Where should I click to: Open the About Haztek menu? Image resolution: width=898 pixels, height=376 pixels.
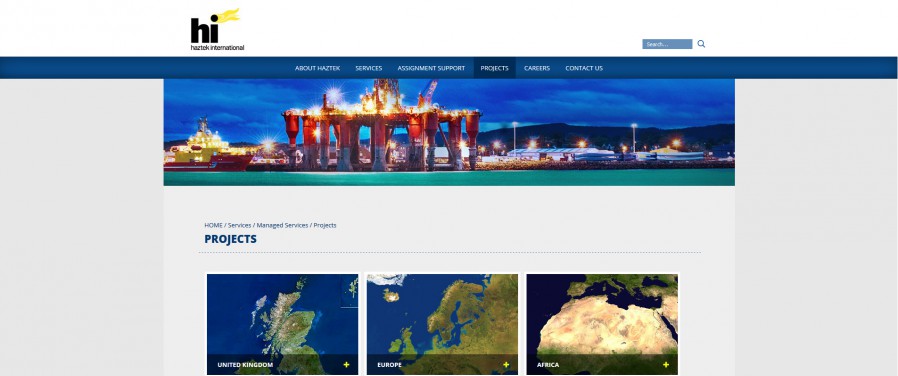click(317, 68)
